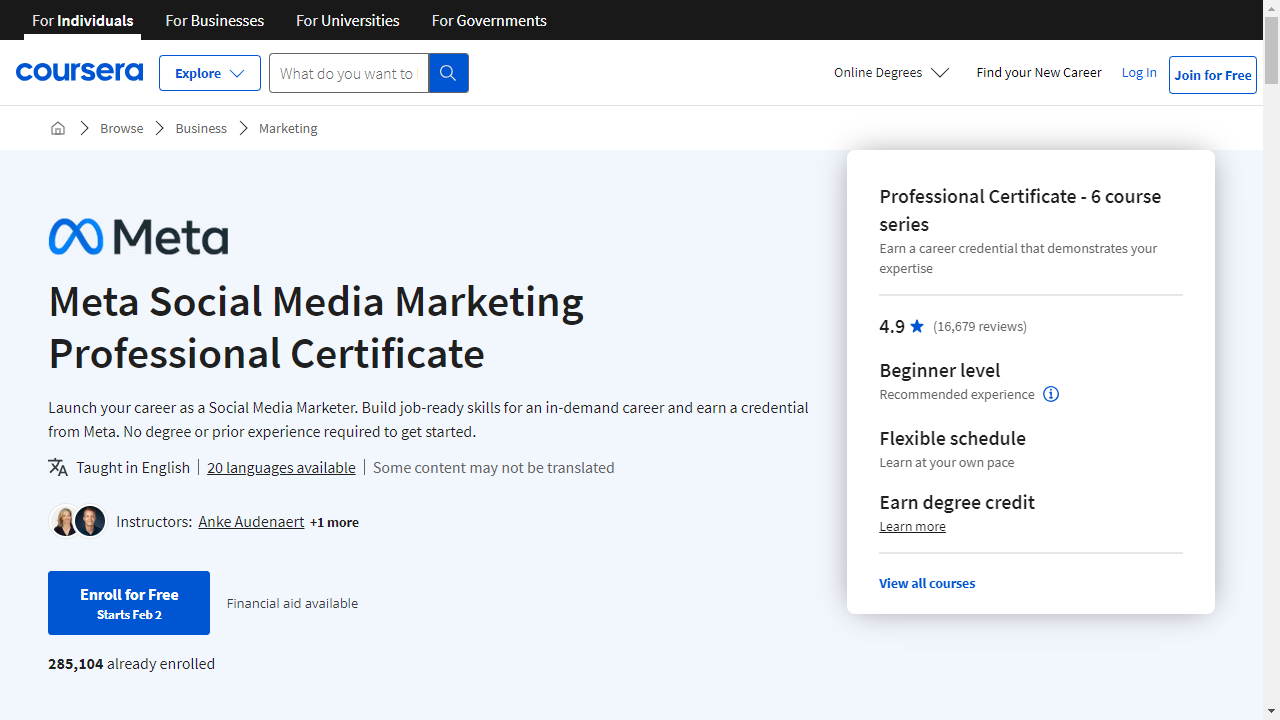Click the 285,104 already enrolled text
Screen dimensions: 1280x720
click(x=131, y=663)
